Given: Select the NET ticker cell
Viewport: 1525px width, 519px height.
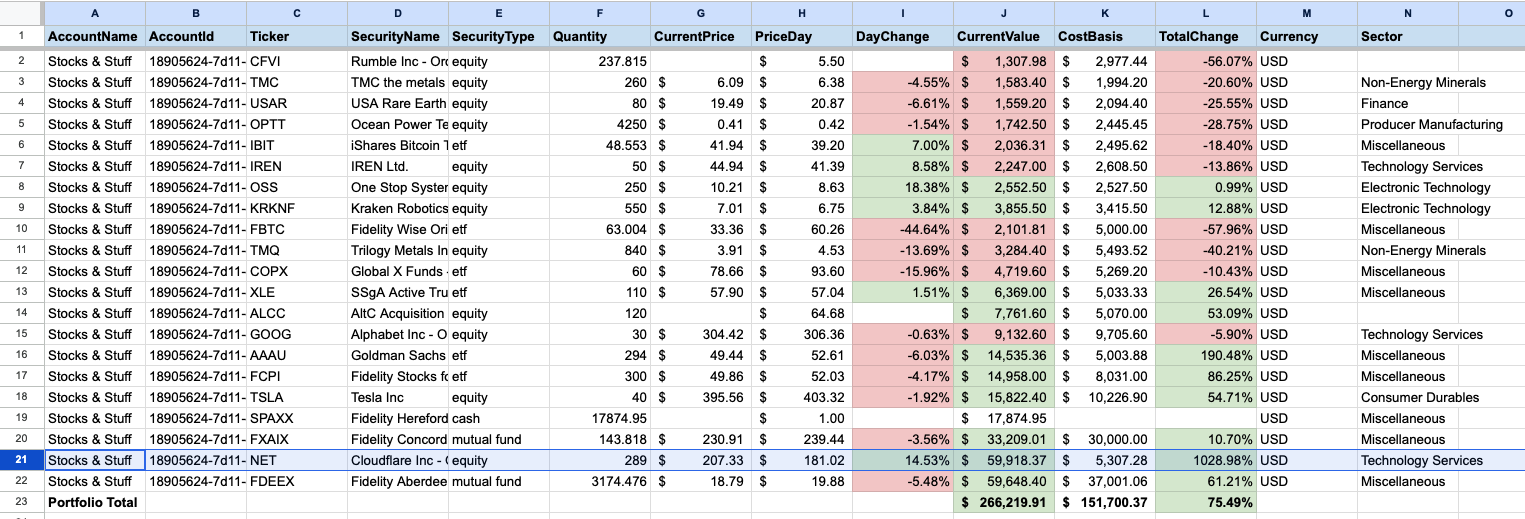Looking at the screenshot, I should (x=297, y=460).
